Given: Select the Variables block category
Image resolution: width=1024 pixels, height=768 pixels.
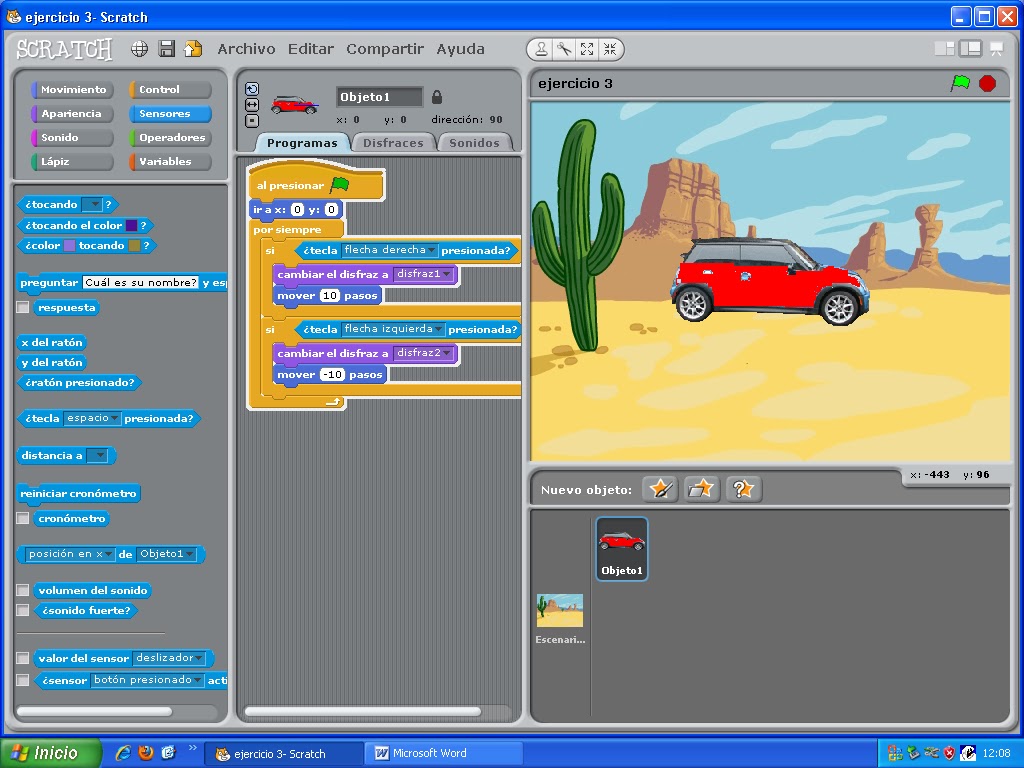Looking at the screenshot, I should click(x=170, y=161).
